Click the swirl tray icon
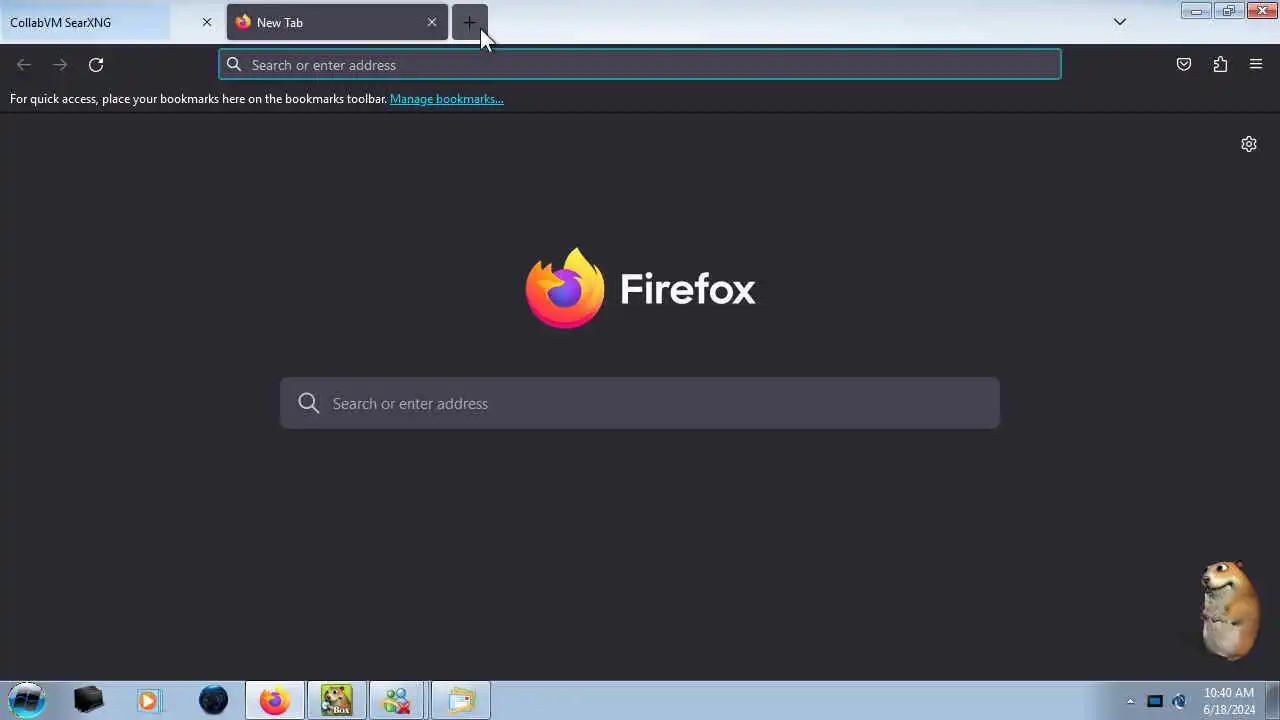The width and height of the screenshot is (1280, 720). click(x=1179, y=701)
